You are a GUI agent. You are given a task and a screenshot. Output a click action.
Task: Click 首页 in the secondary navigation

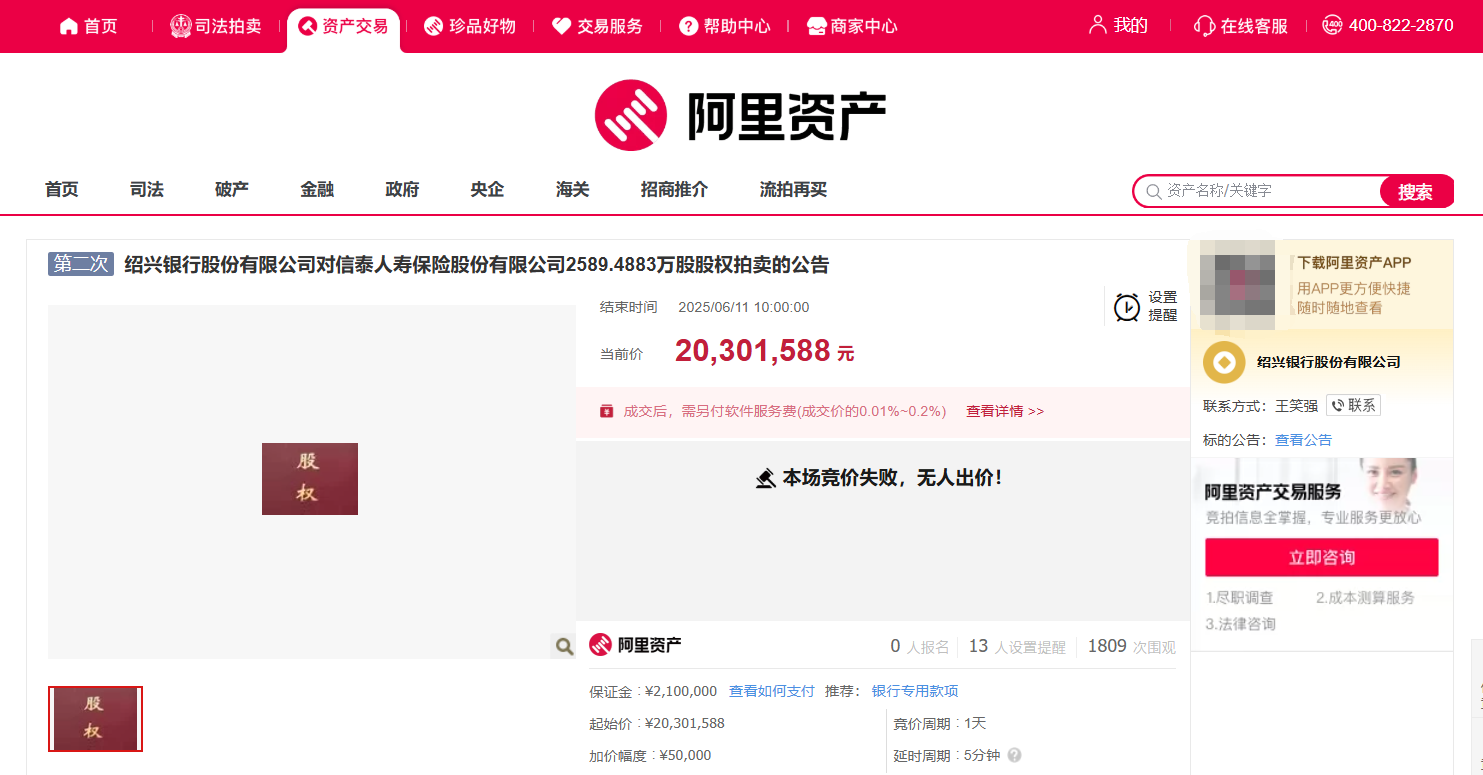pos(62,189)
